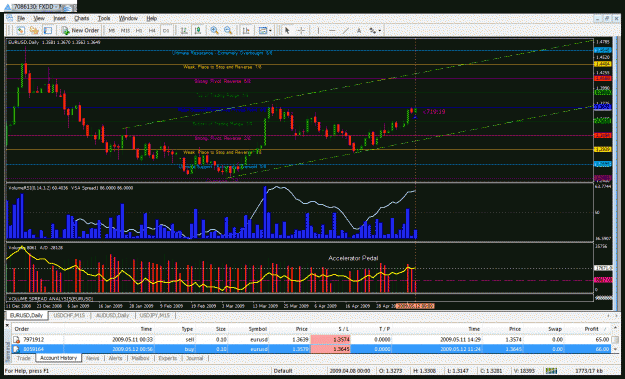Open the Trade terminal tab
Screen dimensions: 625x379
click(x=24, y=358)
